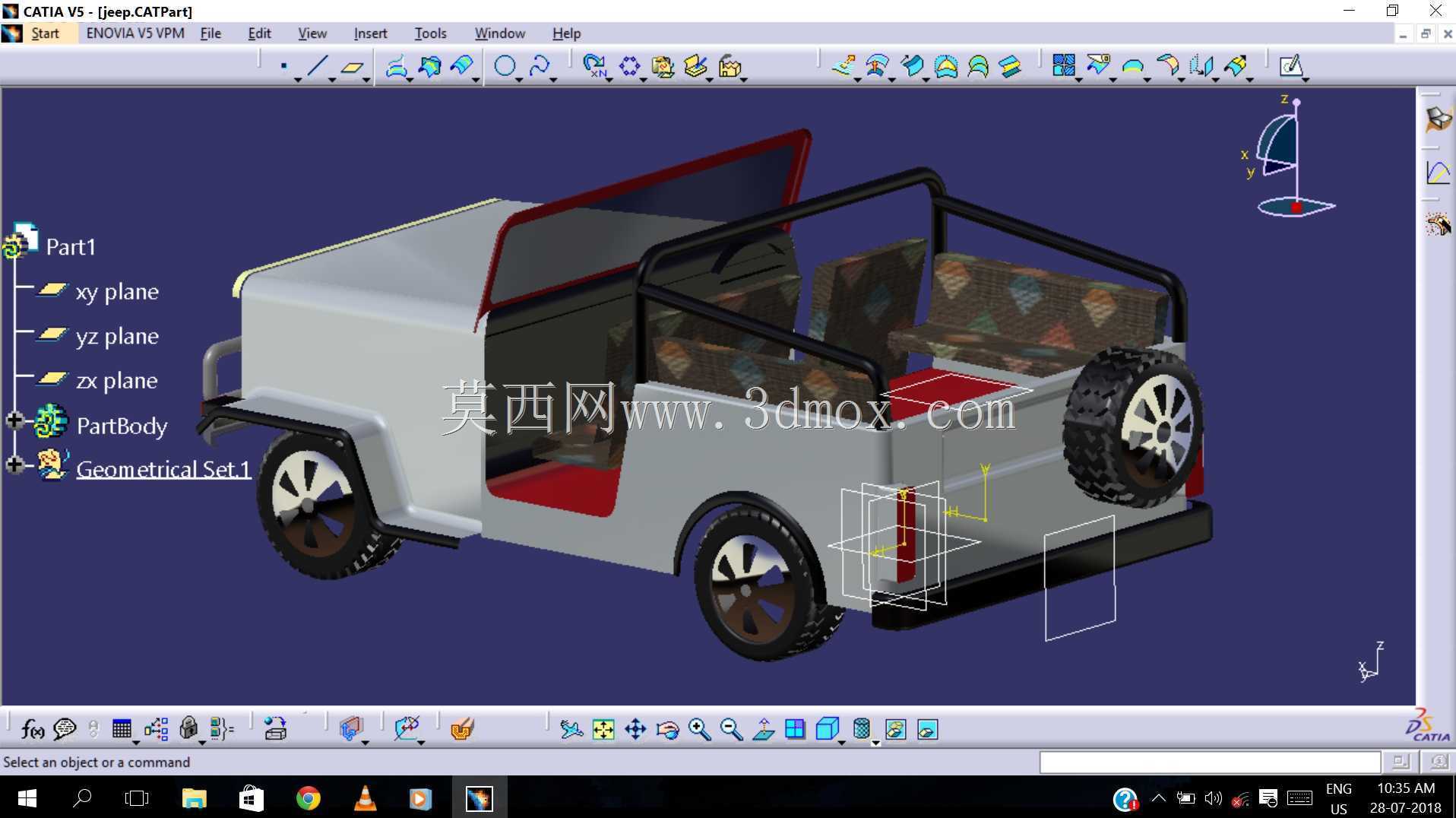
Task: Click the Translate transformation tool
Action: [x=1201, y=66]
